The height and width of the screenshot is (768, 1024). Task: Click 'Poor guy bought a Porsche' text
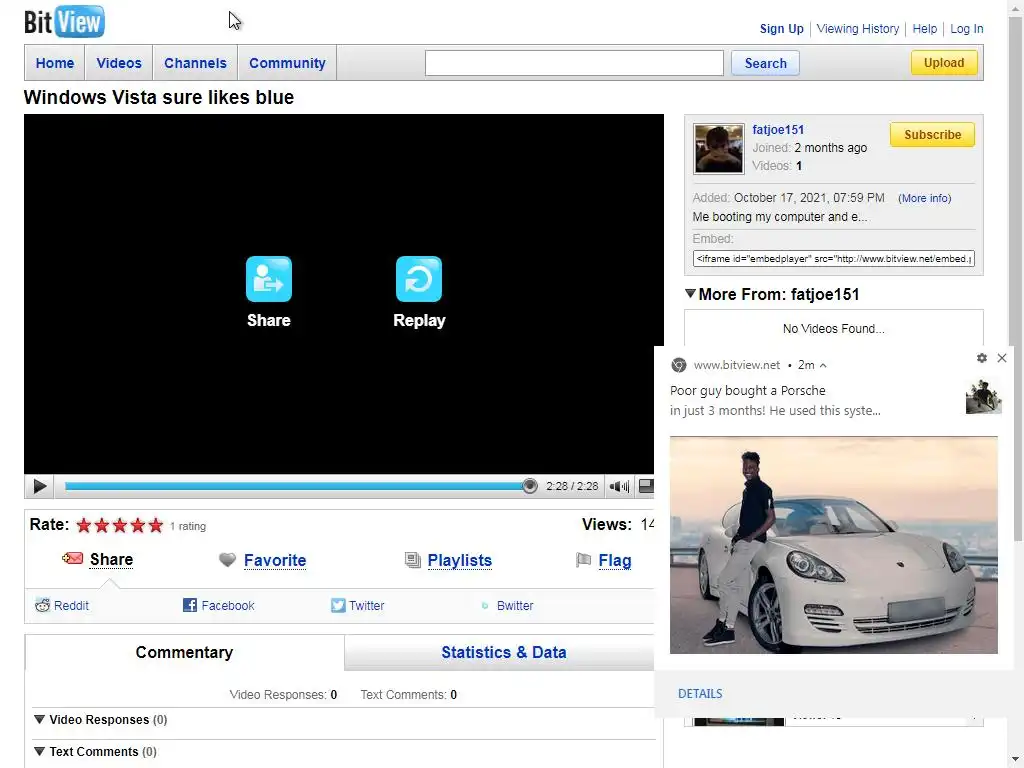(x=748, y=391)
